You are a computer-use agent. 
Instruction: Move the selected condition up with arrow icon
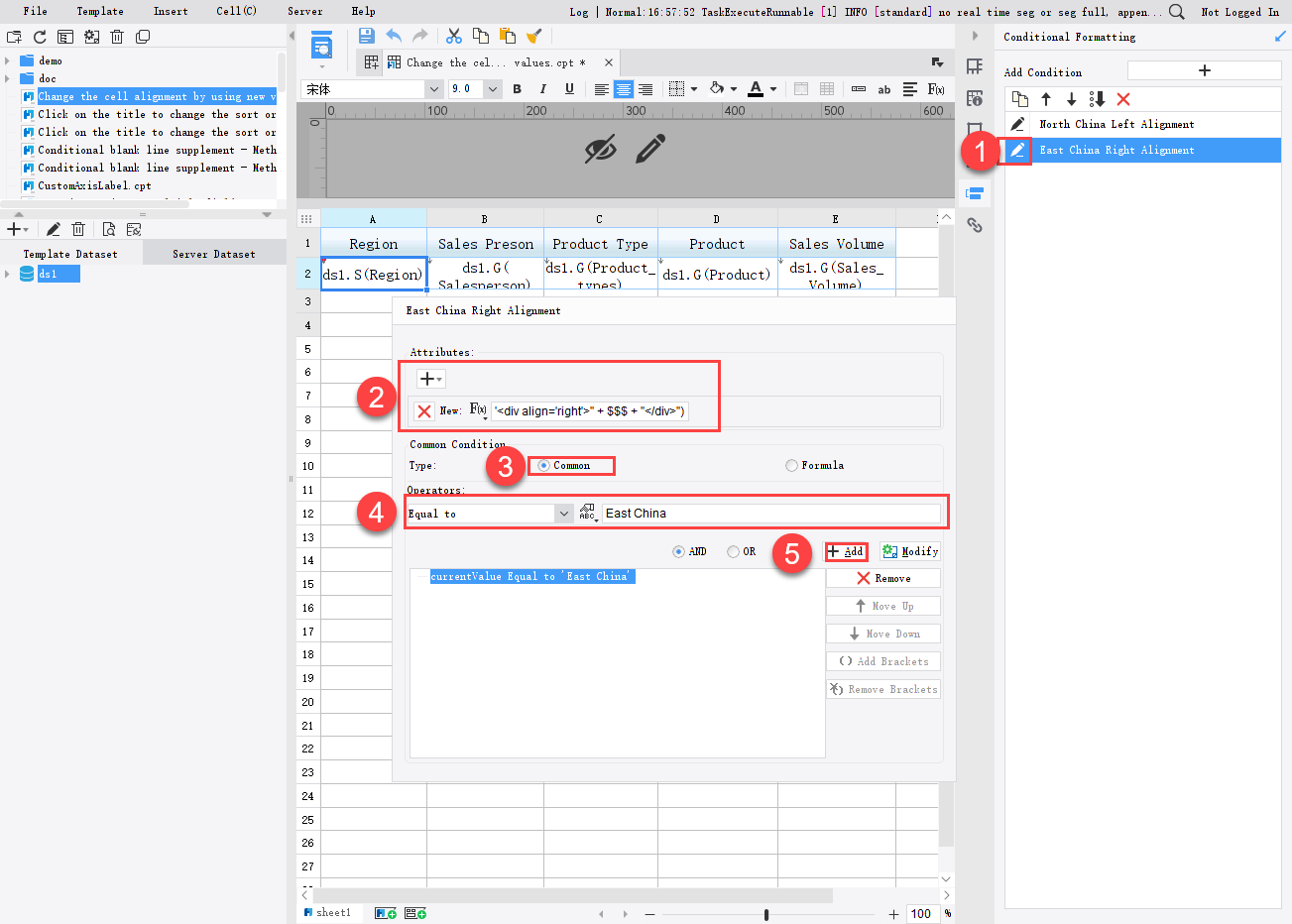[1048, 98]
